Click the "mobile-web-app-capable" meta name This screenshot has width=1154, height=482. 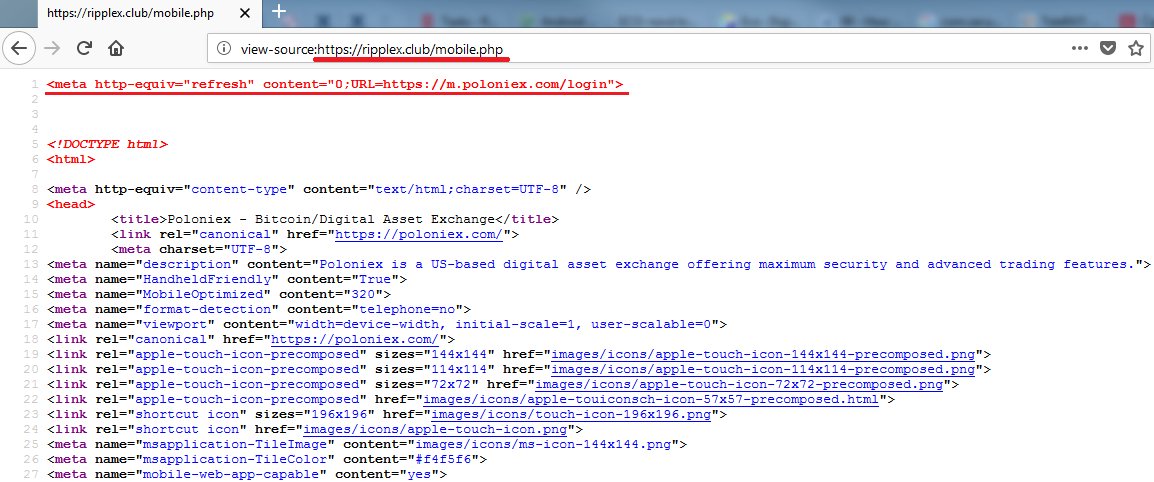231,475
